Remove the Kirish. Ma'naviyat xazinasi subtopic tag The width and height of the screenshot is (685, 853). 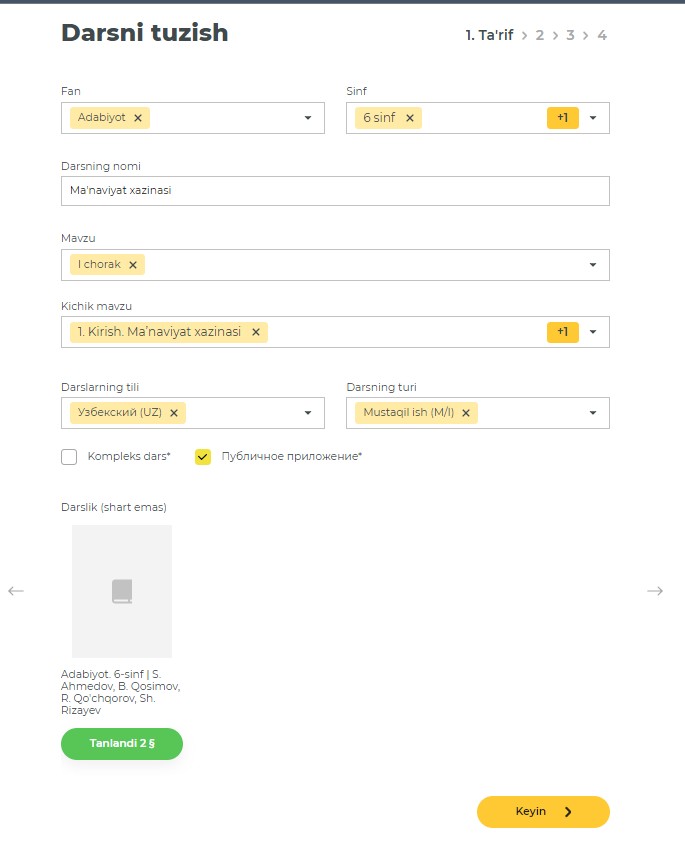(255, 332)
